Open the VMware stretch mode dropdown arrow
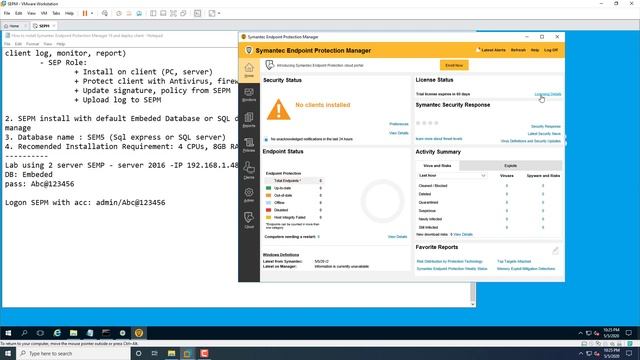Viewport: 640px width, 360px height. 219,13
